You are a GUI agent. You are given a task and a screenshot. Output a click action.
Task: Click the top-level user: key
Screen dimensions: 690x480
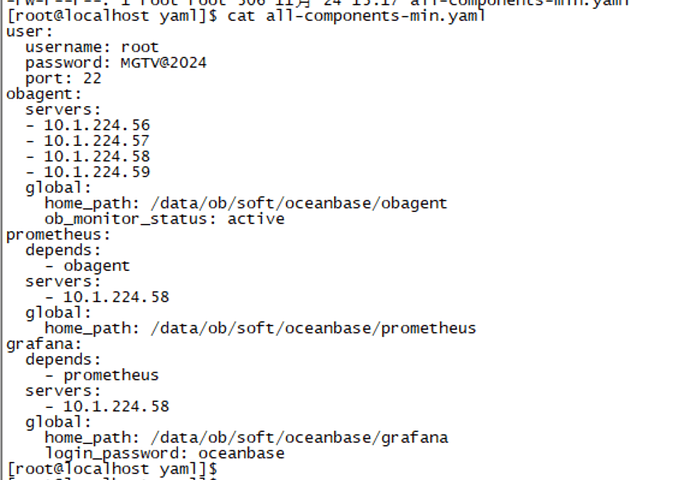pyautogui.click(x=29, y=32)
